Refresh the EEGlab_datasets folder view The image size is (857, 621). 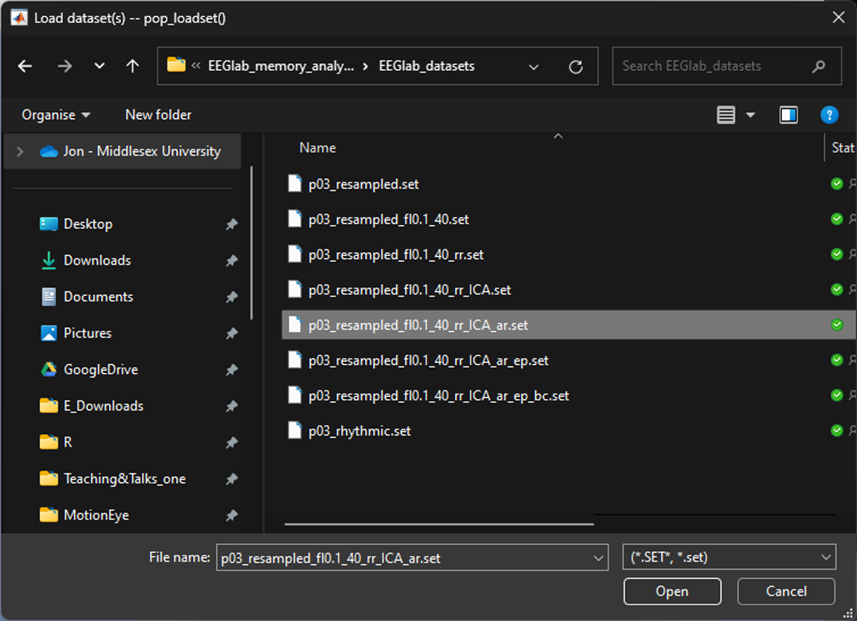[x=575, y=67]
